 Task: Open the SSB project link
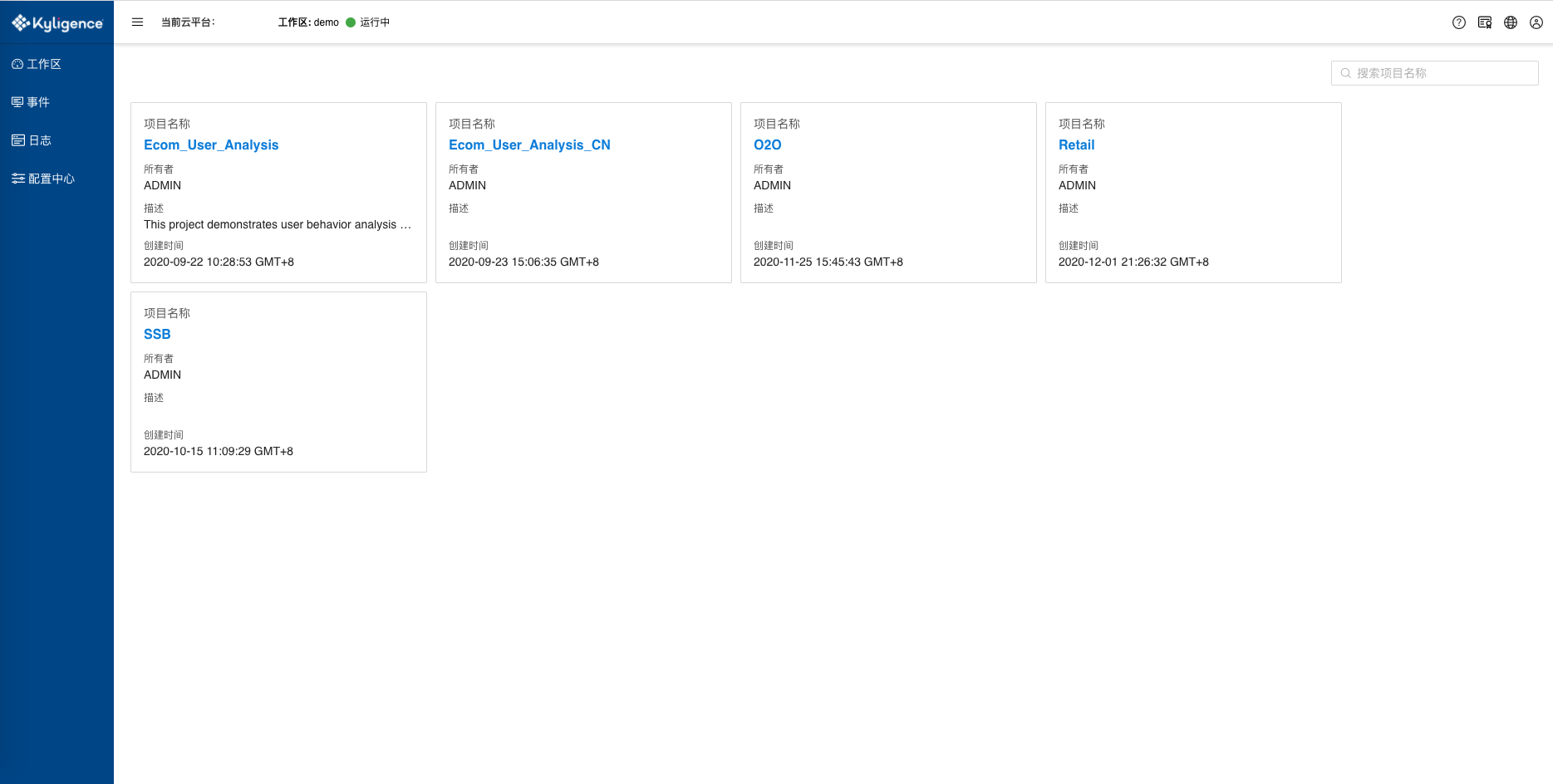tap(157, 334)
